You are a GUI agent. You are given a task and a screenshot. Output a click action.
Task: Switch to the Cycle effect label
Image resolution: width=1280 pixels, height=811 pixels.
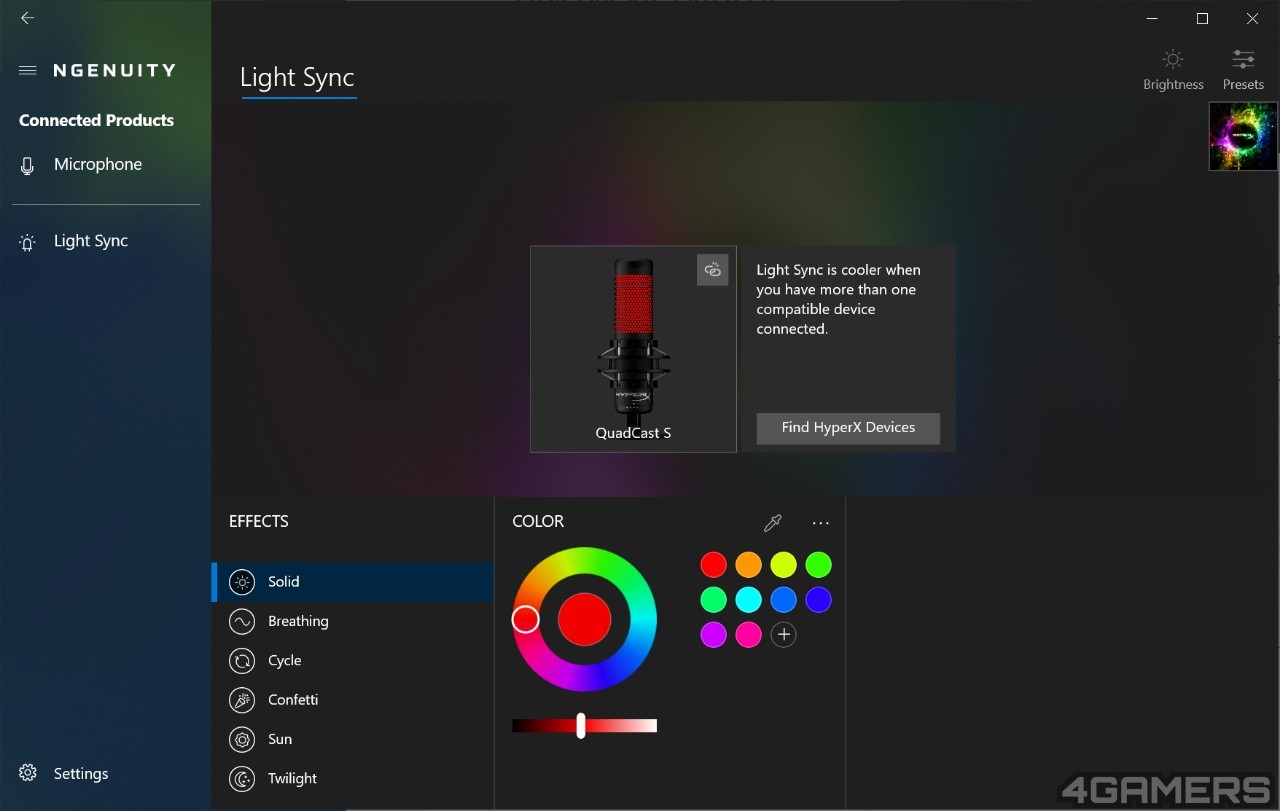(285, 661)
